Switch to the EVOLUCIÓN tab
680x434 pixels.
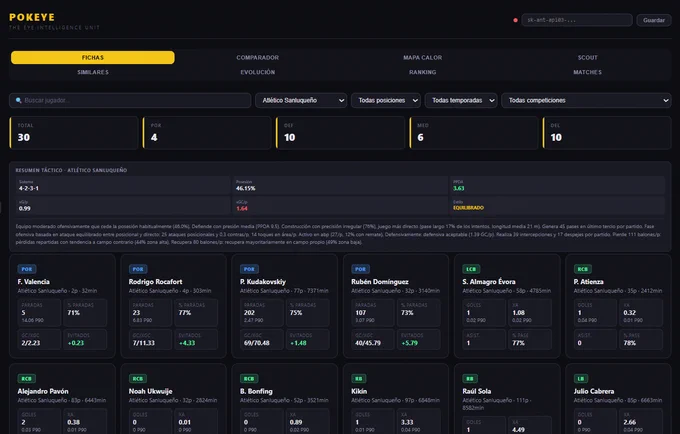[258, 72]
